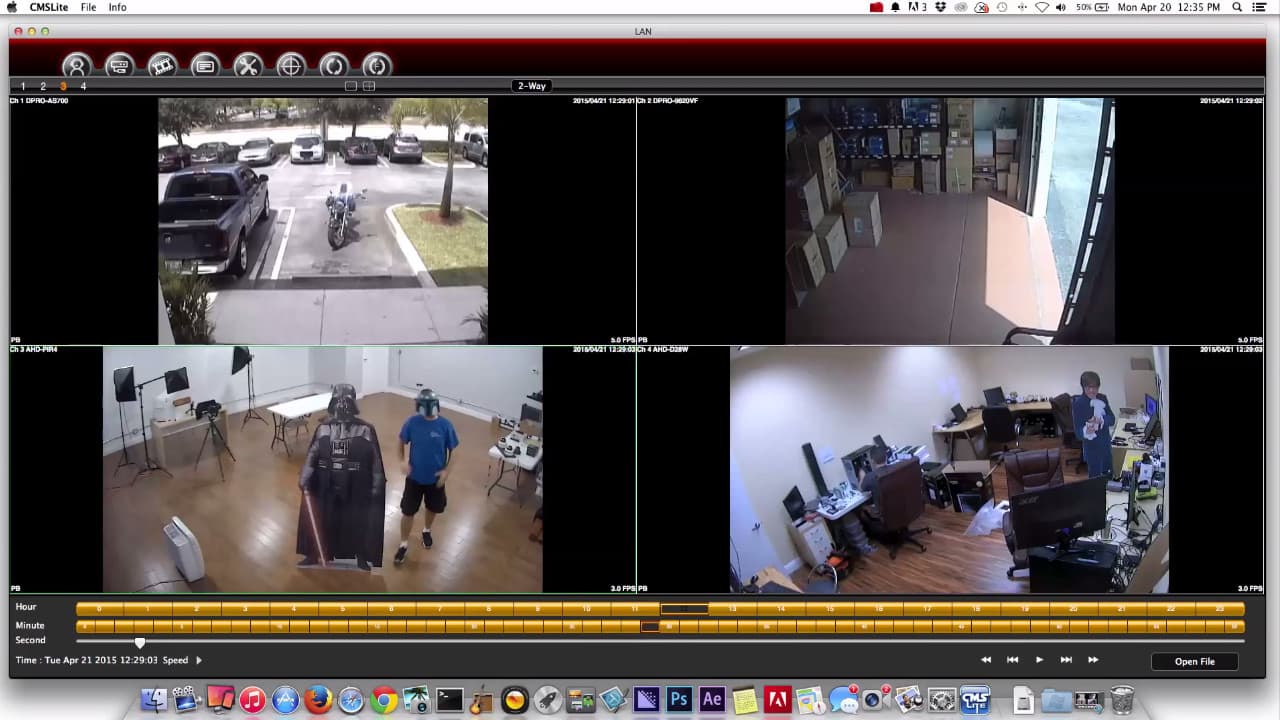This screenshot has width=1280, height=720.
Task: Jump to hour 13 on Hour timeline
Action: click(733, 609)
